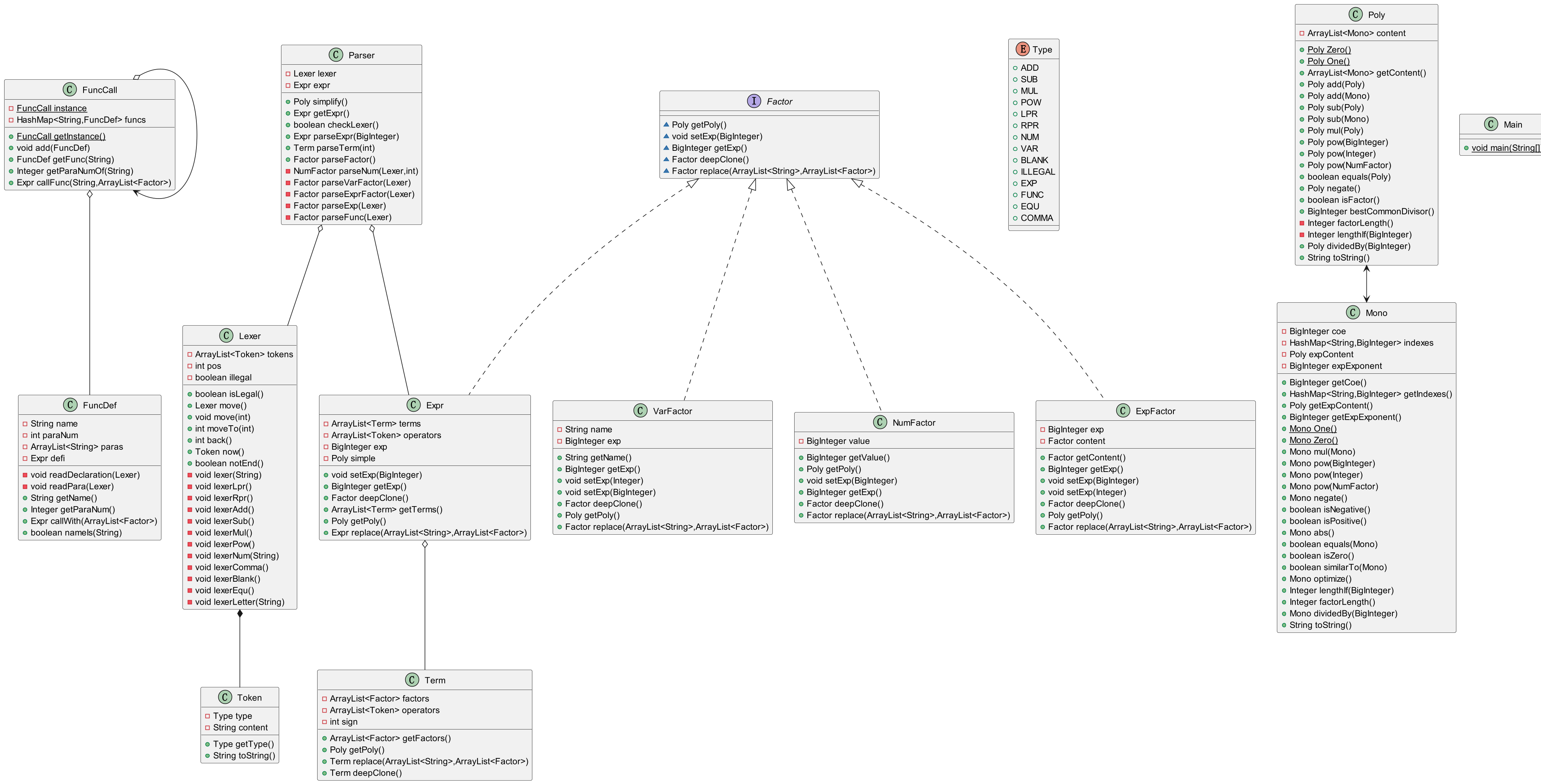The image size is (1541, 784).
Task: Open the static getInstance() method in FuncCall
Action: coord(61,136)
